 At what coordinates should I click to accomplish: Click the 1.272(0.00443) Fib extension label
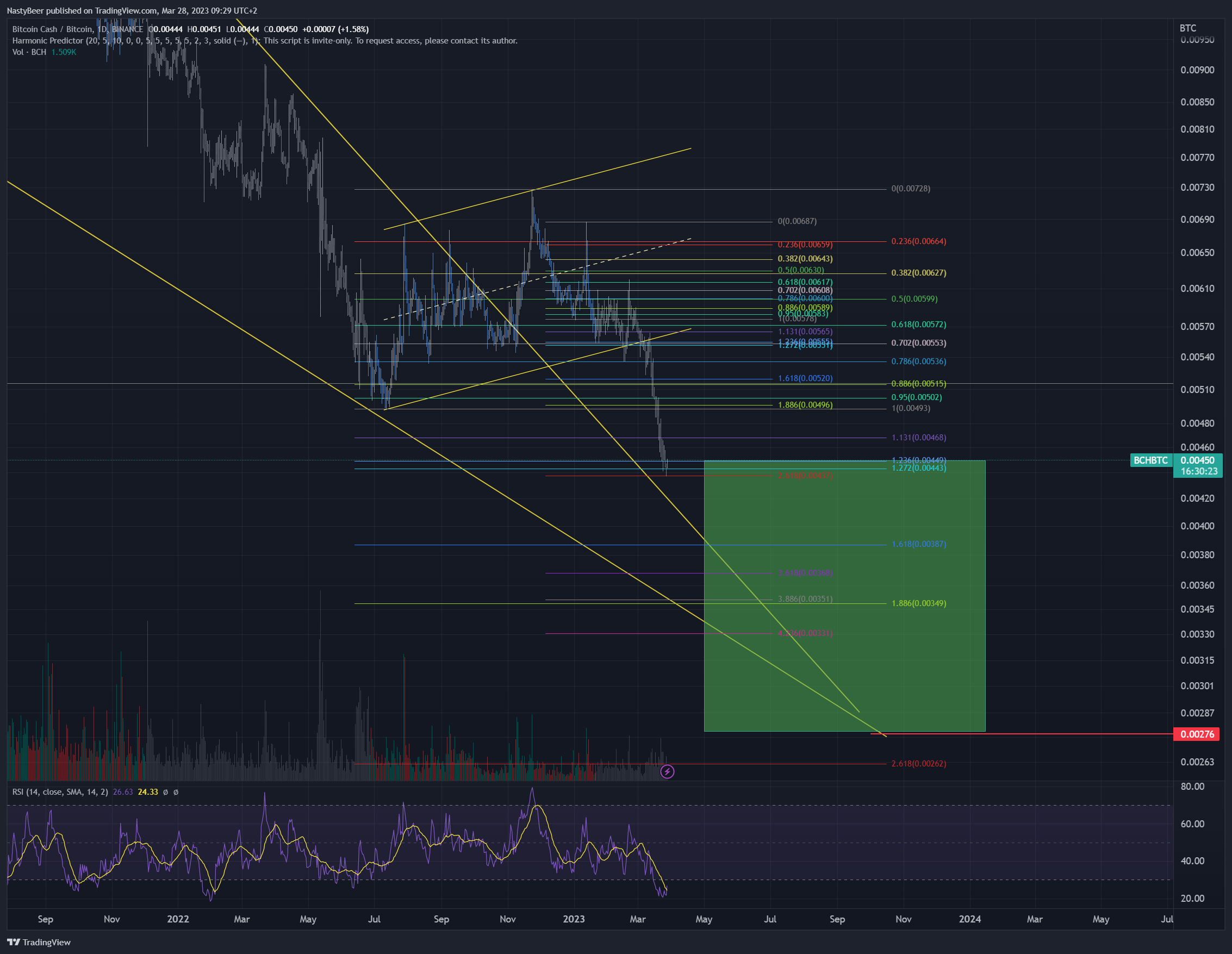918,468
